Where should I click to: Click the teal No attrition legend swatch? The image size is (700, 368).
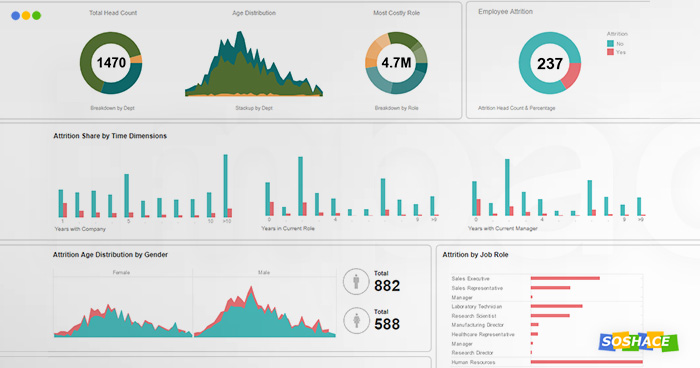point(610,44)
